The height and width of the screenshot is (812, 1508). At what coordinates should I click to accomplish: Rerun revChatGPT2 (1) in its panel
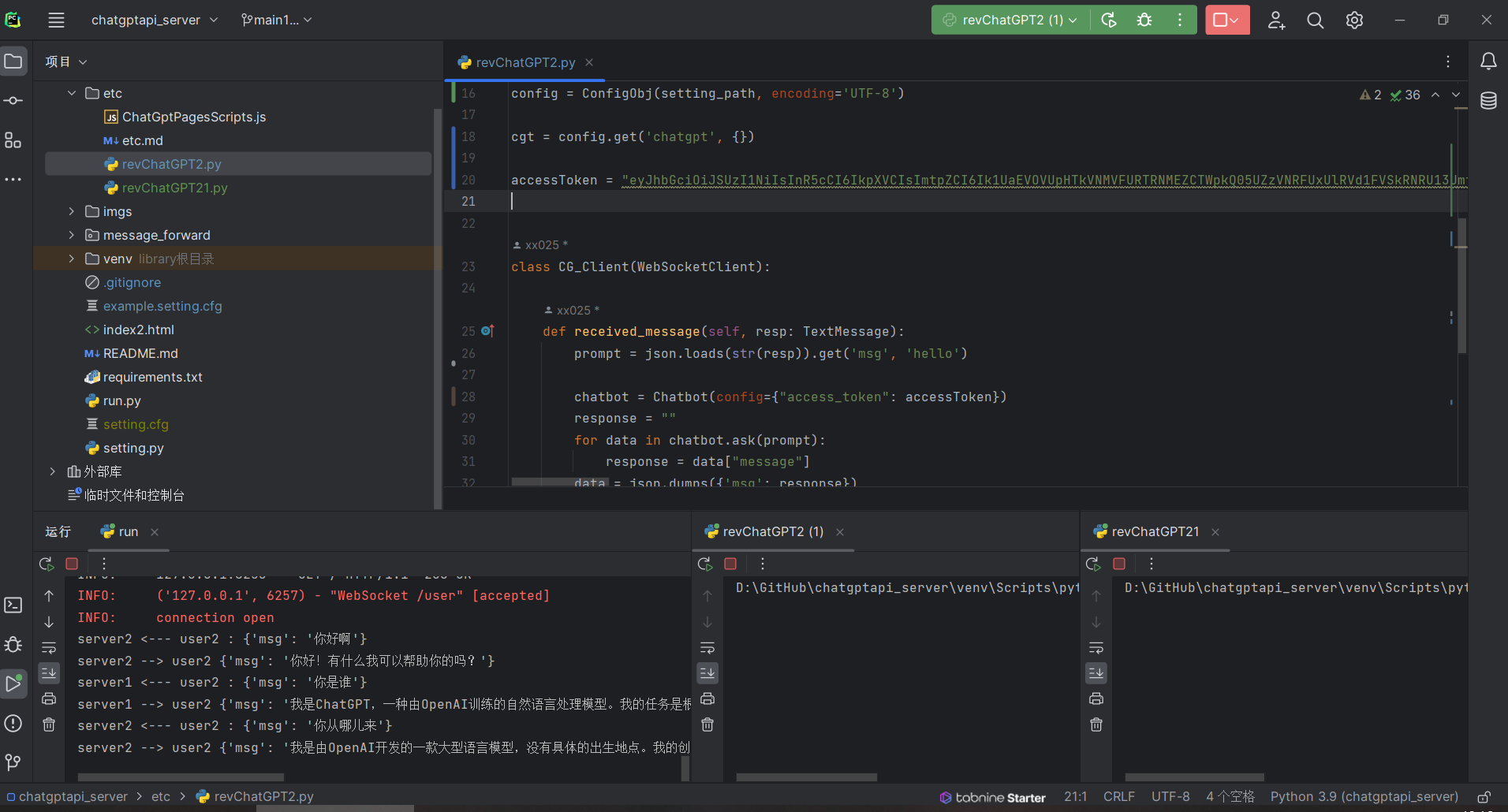705,564
